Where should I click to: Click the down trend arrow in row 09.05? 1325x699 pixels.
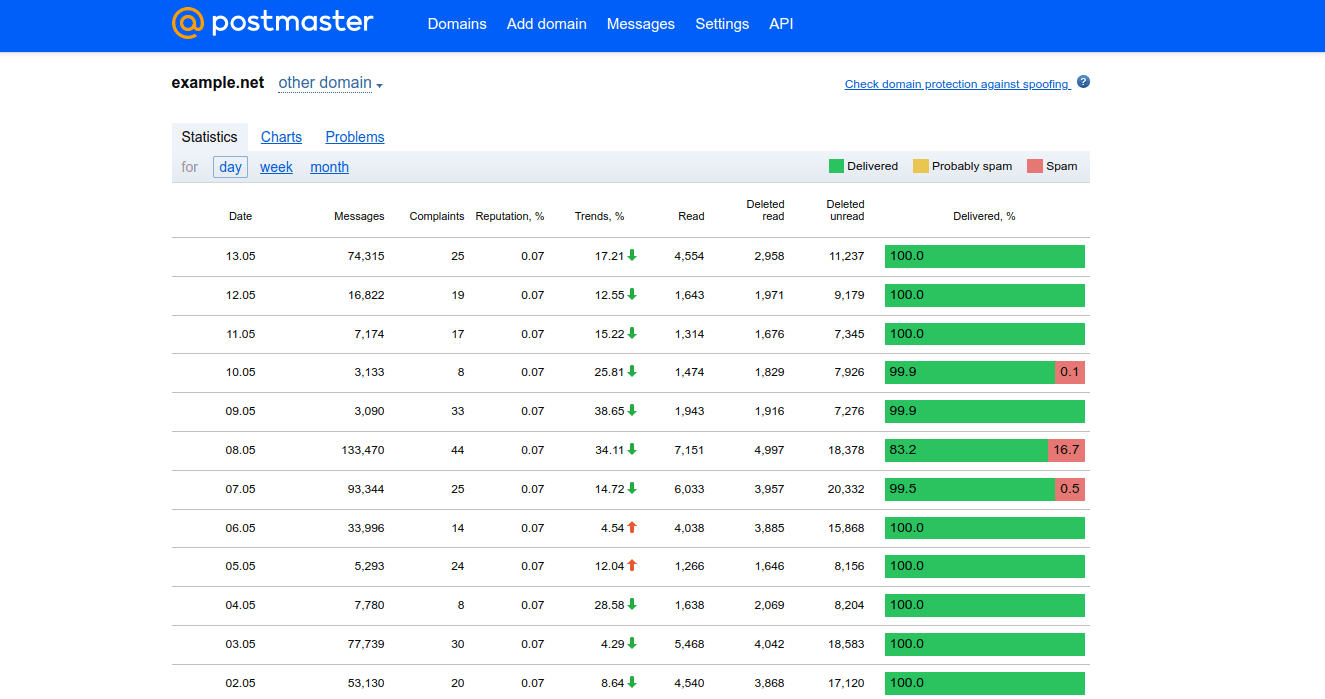tap(632, 410)
